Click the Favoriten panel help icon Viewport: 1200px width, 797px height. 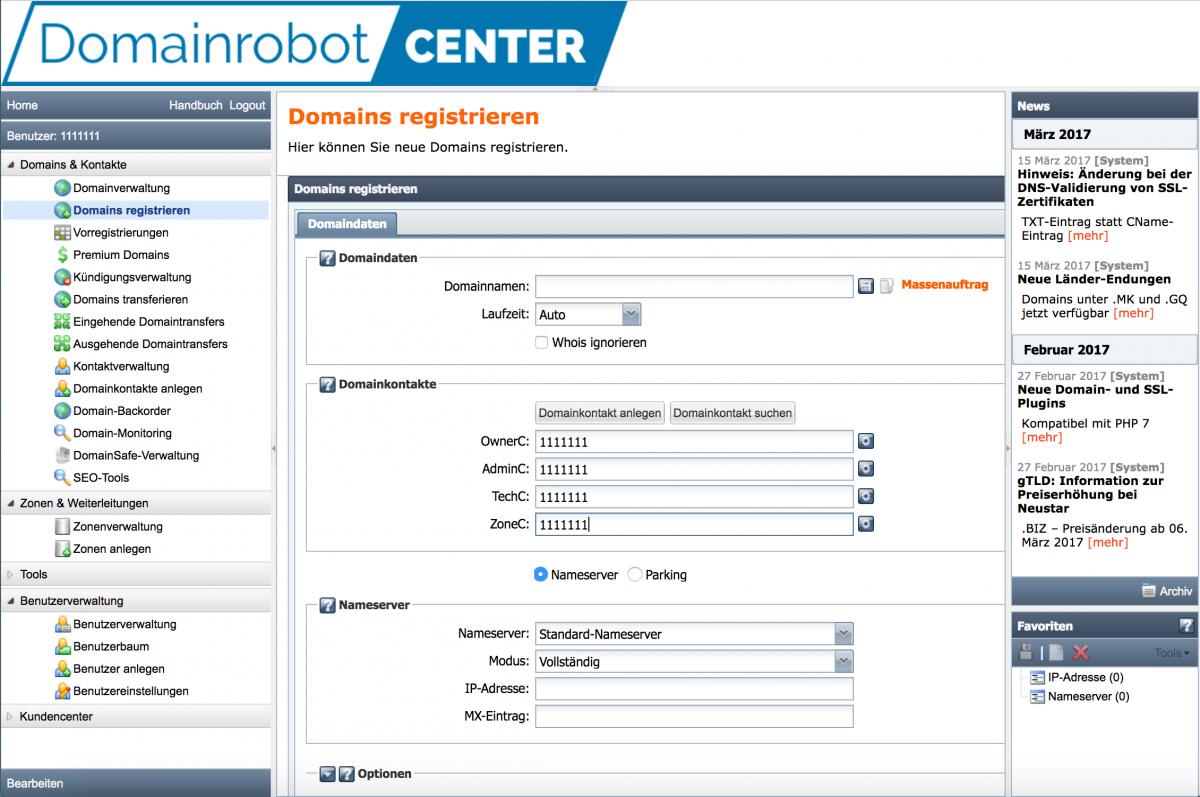coord(1186,626)
